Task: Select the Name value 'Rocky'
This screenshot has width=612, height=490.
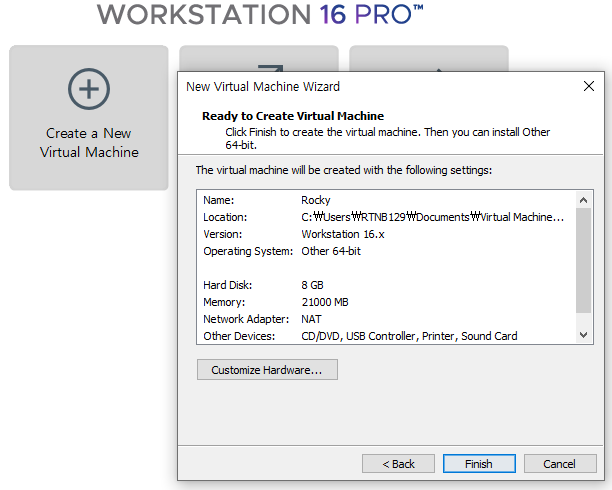Action: coord(316,200)
